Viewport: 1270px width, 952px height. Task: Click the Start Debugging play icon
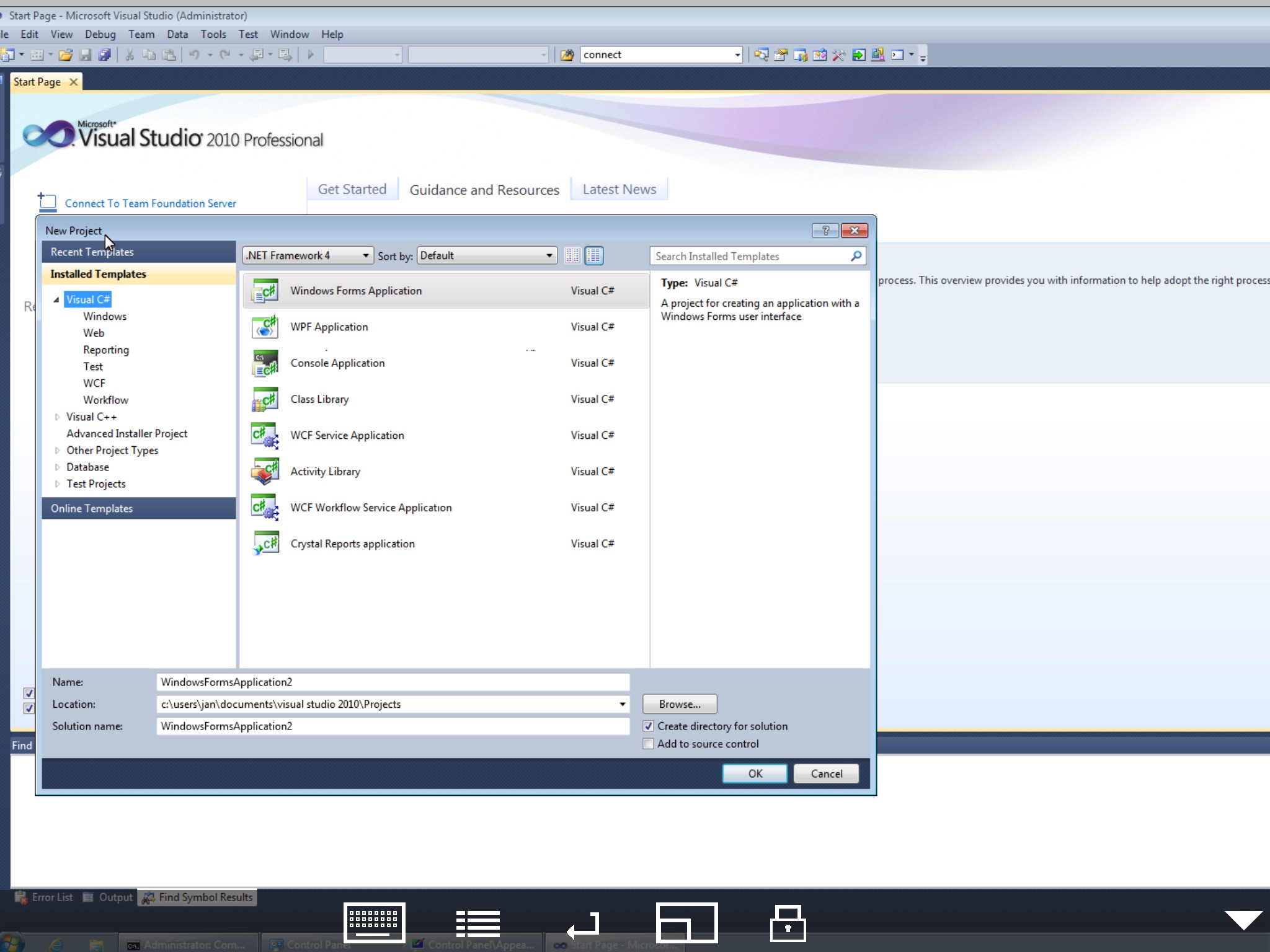click(311, 55)
